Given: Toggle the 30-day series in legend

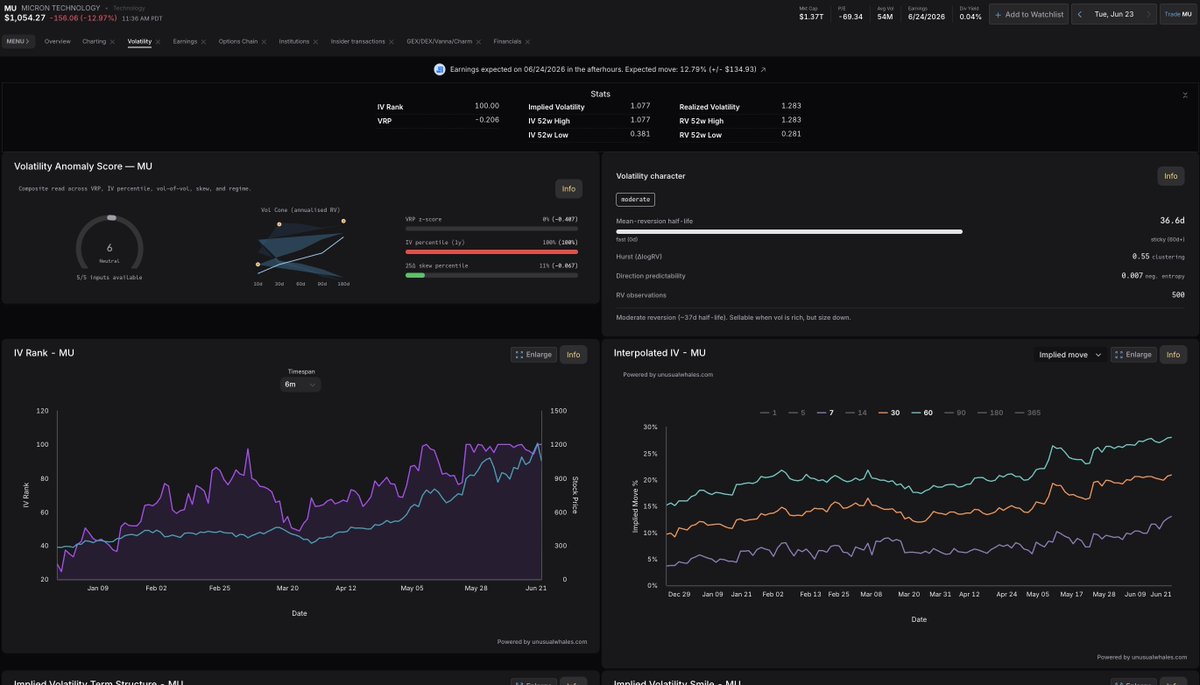Looking at the screenshot, I should coord(889,412).
